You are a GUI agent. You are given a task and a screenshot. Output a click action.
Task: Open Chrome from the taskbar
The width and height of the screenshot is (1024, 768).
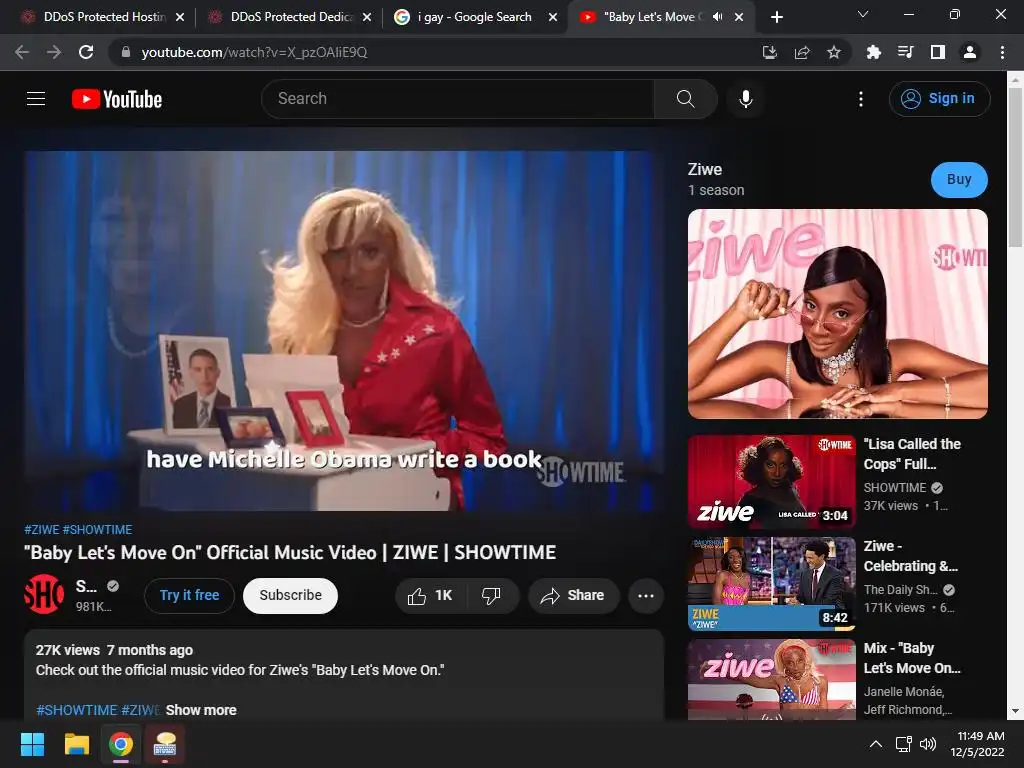pos(121,744)
